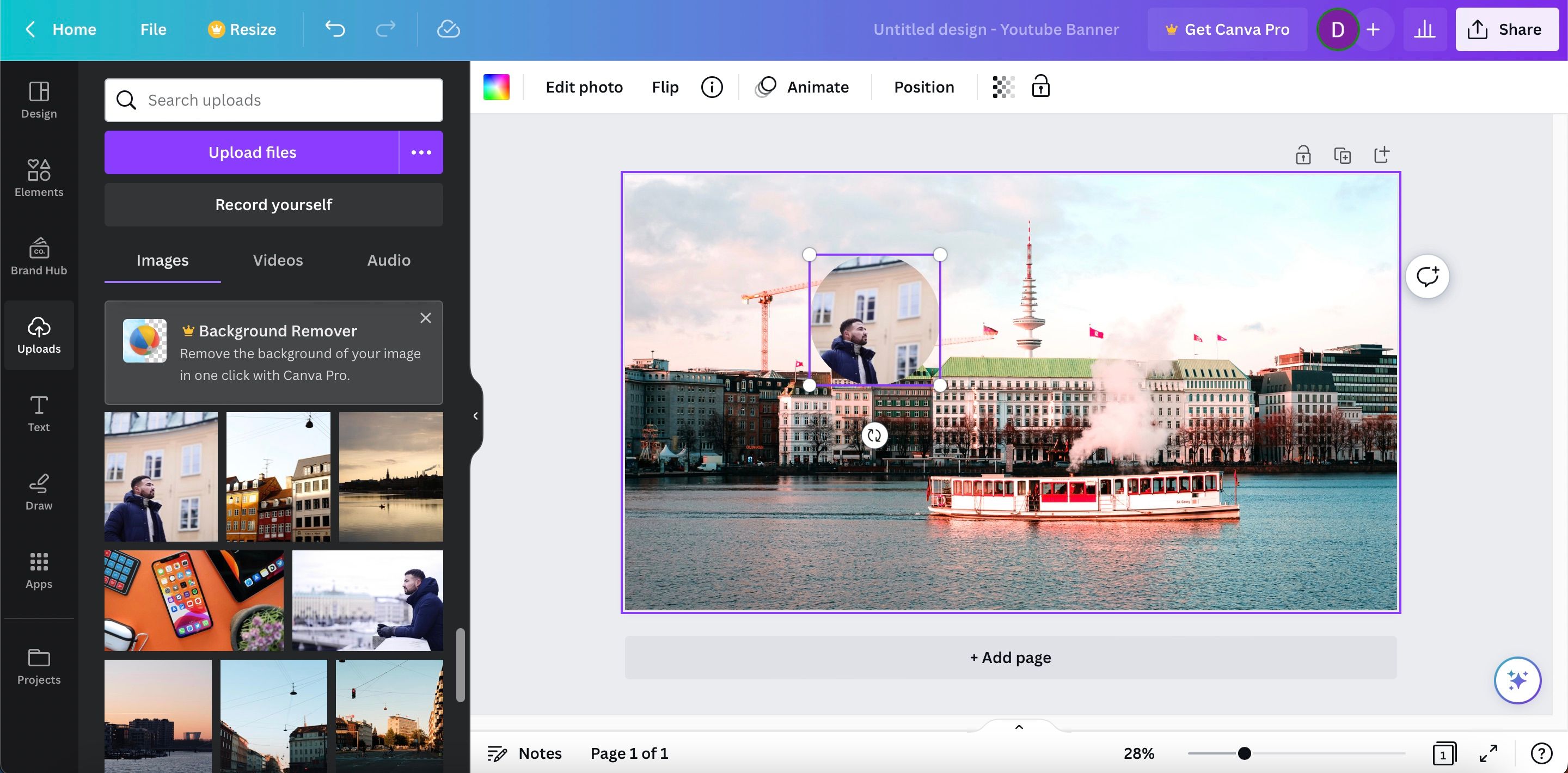
Task: Open the Projects panel
Action: pyautogui.click(x=38, y=666)
